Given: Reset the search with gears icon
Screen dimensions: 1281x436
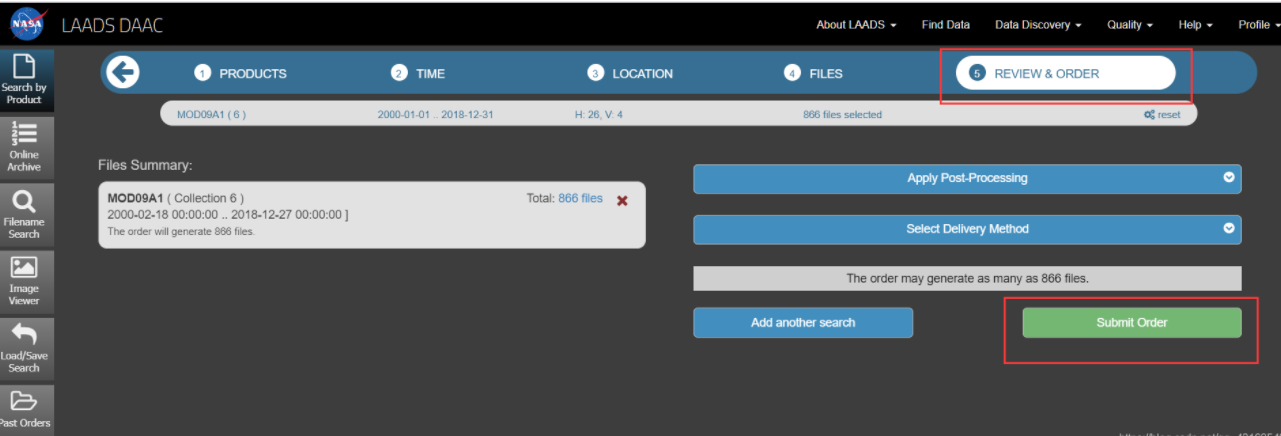Looking at the screenshot, I should [1162, 114].
